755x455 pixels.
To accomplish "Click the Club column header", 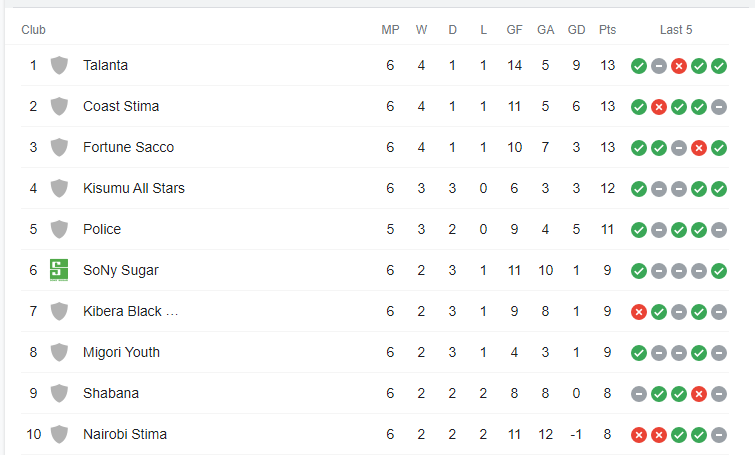I will coord(33,30).
